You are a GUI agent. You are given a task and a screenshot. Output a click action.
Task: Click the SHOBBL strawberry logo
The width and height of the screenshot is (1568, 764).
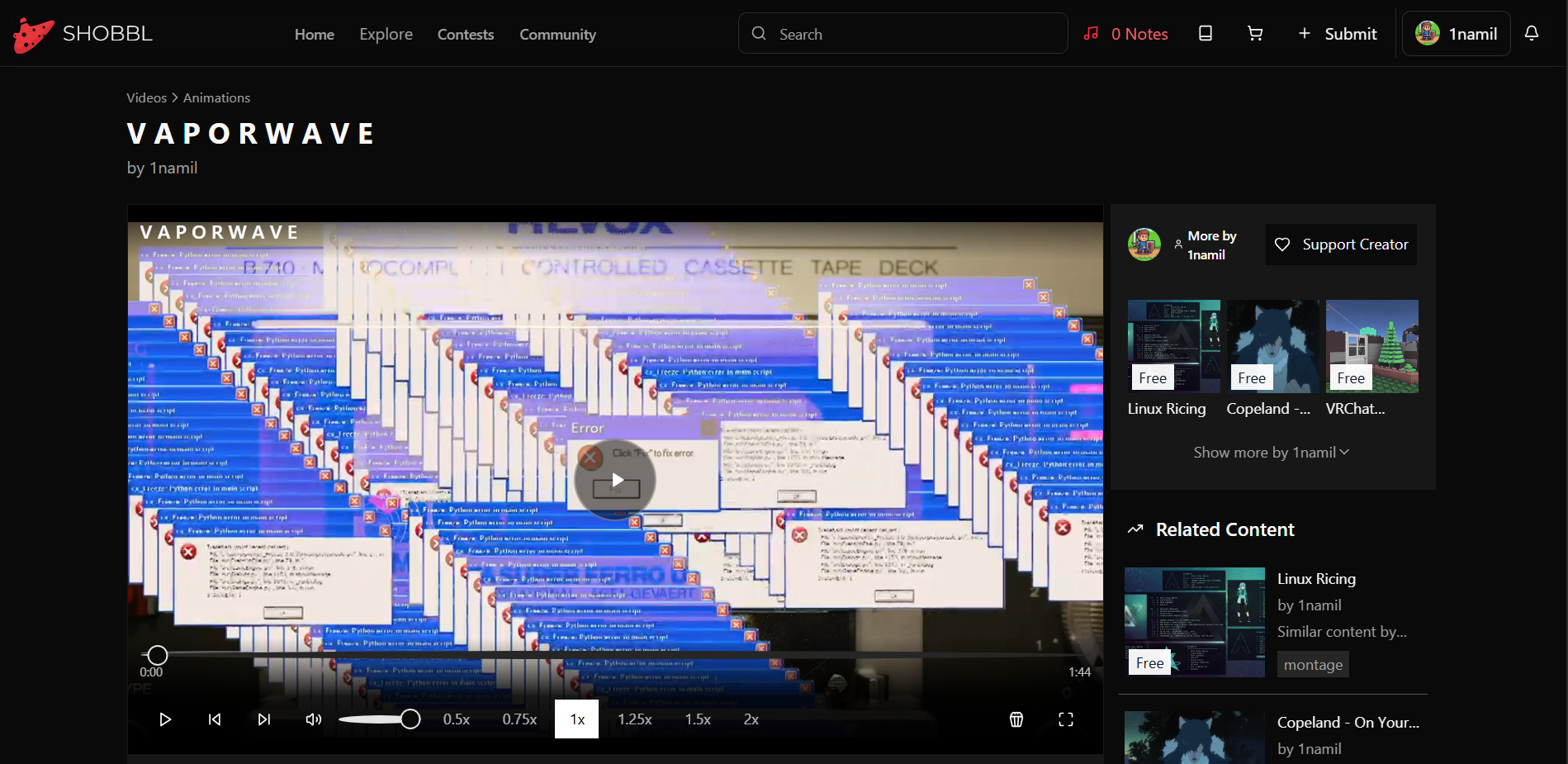[34, 35]
